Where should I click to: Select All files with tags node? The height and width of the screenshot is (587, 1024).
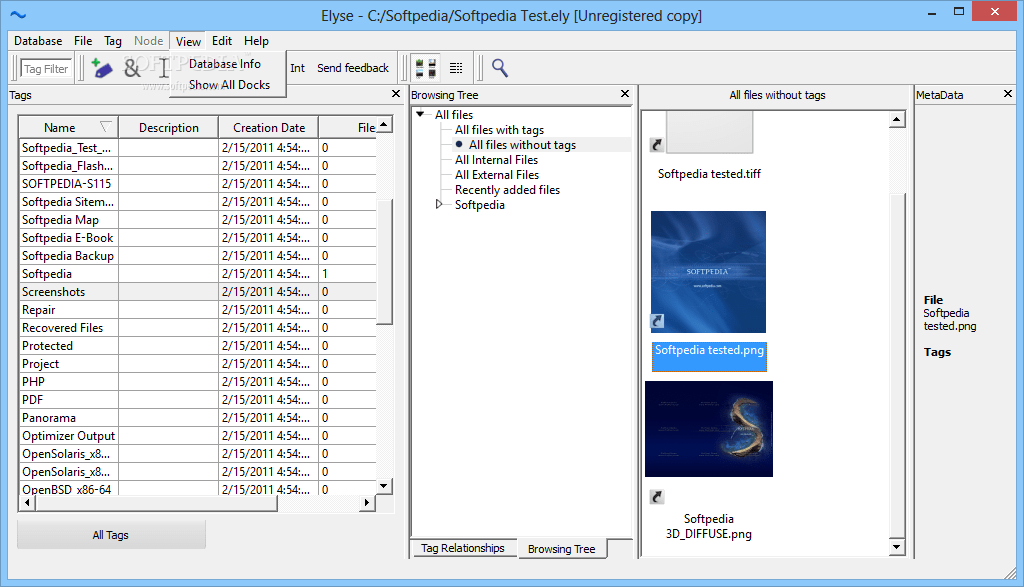tap(499, 130)
